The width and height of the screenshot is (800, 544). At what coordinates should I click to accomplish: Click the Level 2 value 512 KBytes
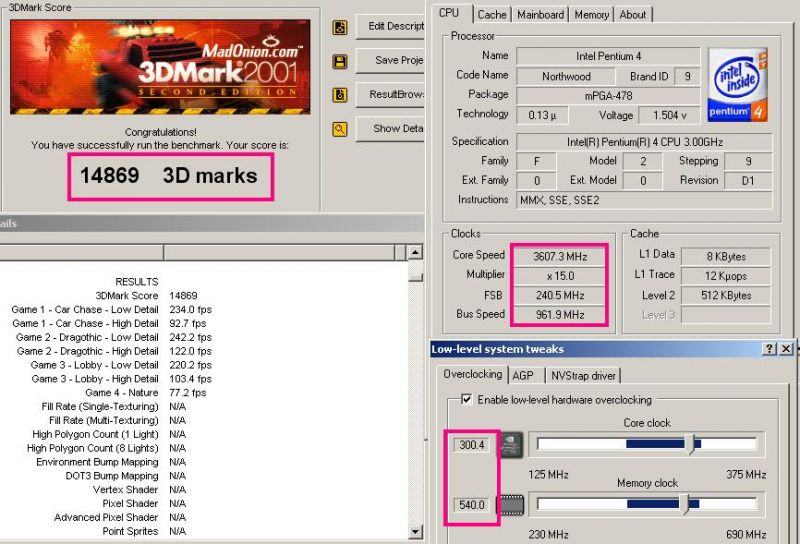(x=726, y=295)
